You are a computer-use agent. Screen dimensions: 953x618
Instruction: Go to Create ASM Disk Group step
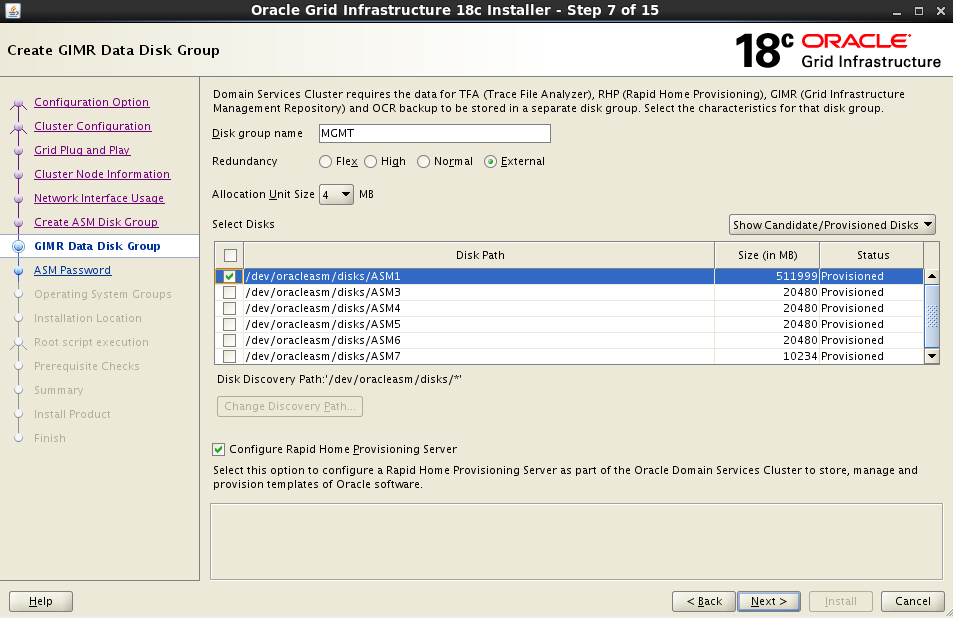click(x=96, y=222)
